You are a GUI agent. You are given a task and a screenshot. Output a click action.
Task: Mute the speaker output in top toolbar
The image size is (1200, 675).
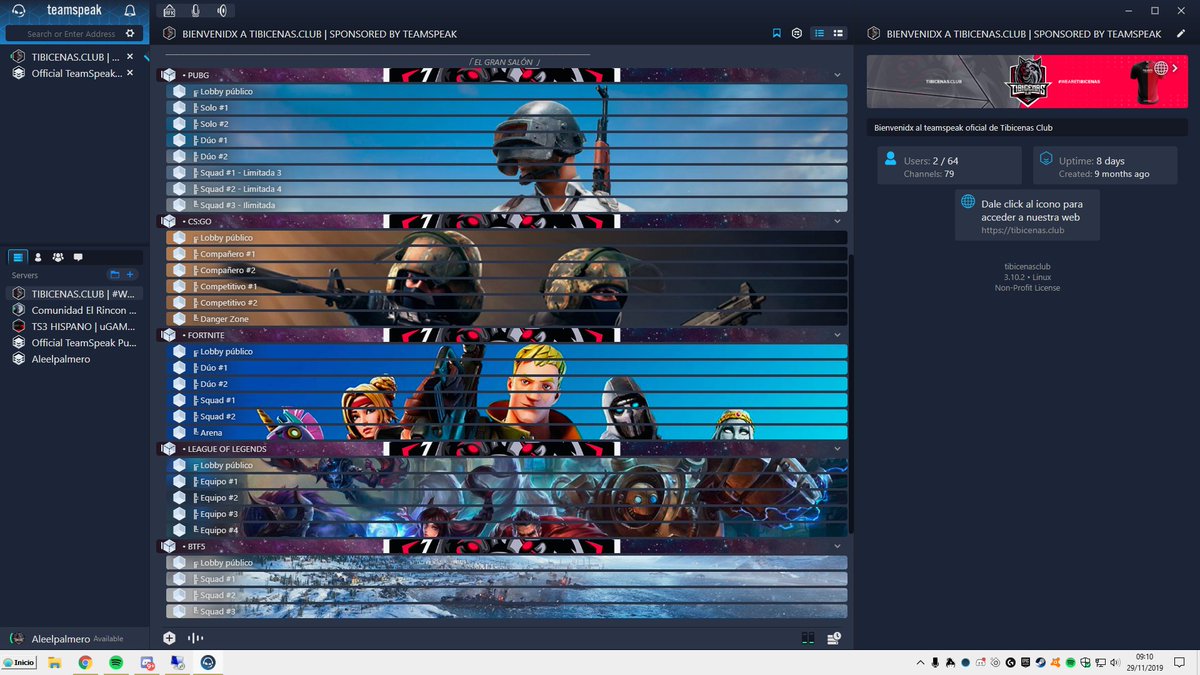click(221, 11)
